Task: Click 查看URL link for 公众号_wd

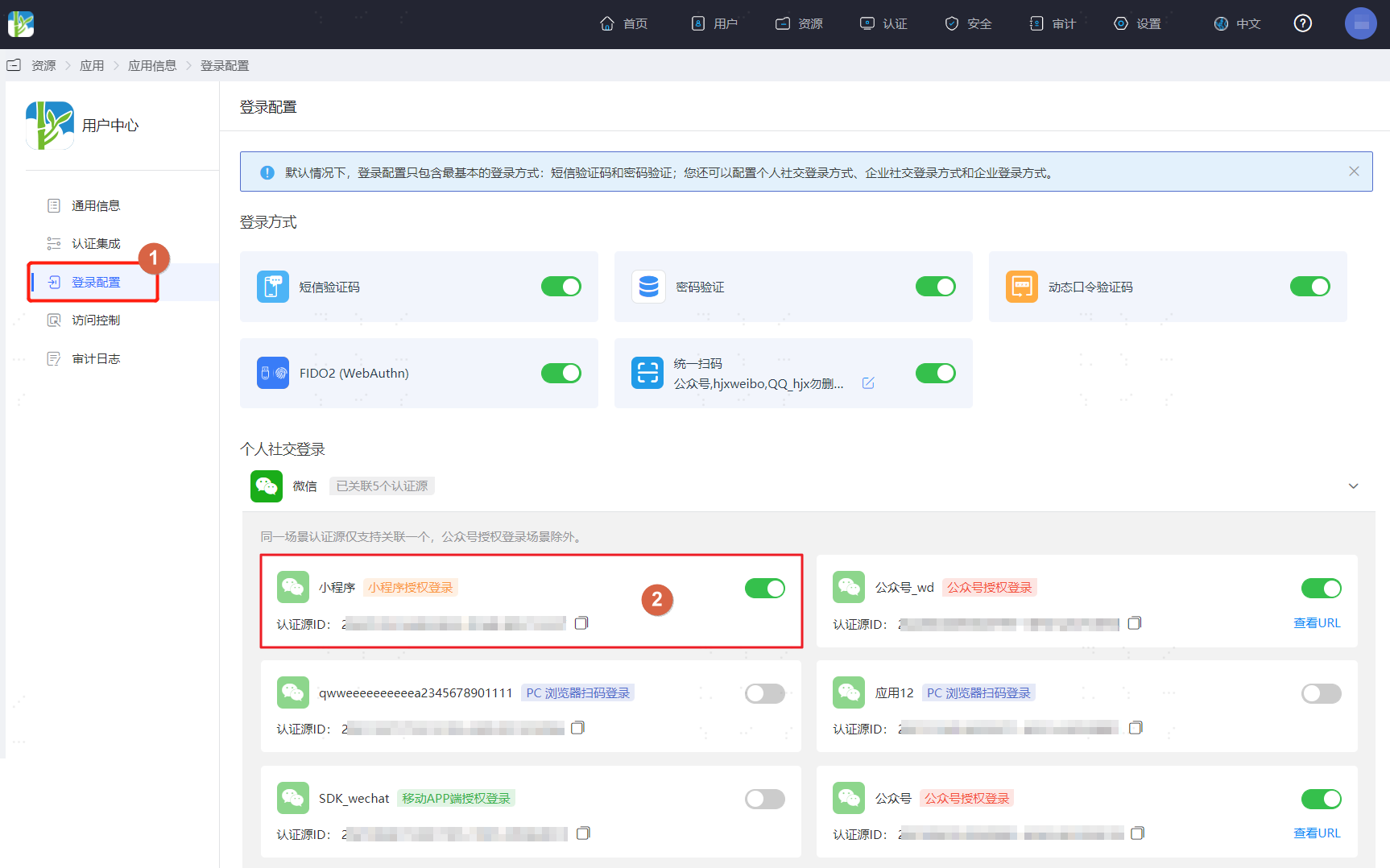Action: pos(1317,623)
